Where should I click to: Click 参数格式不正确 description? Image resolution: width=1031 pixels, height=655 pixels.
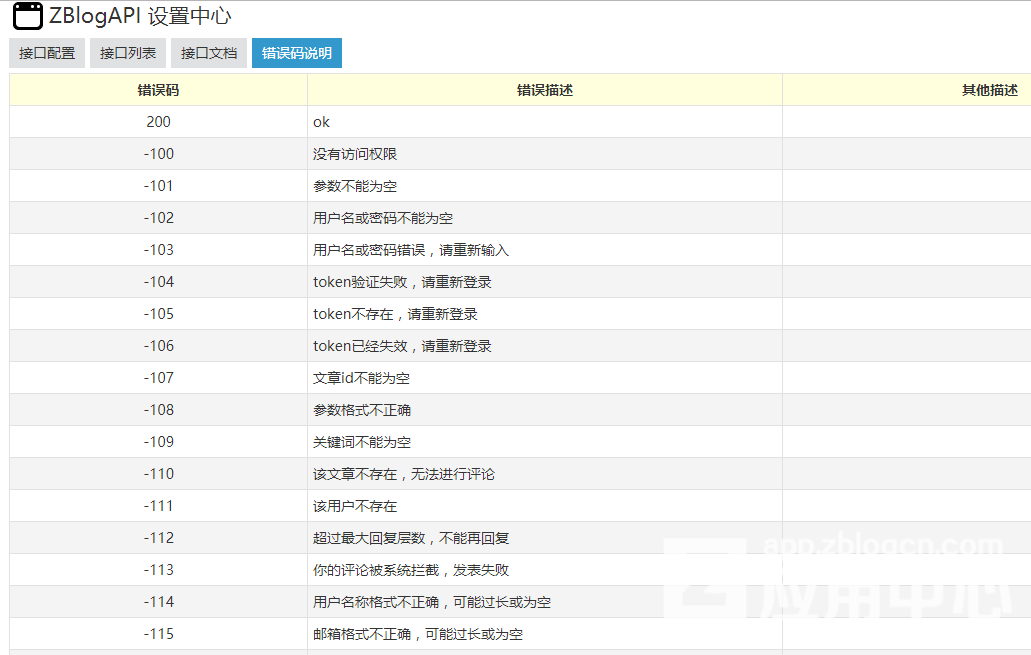point(362,410)
